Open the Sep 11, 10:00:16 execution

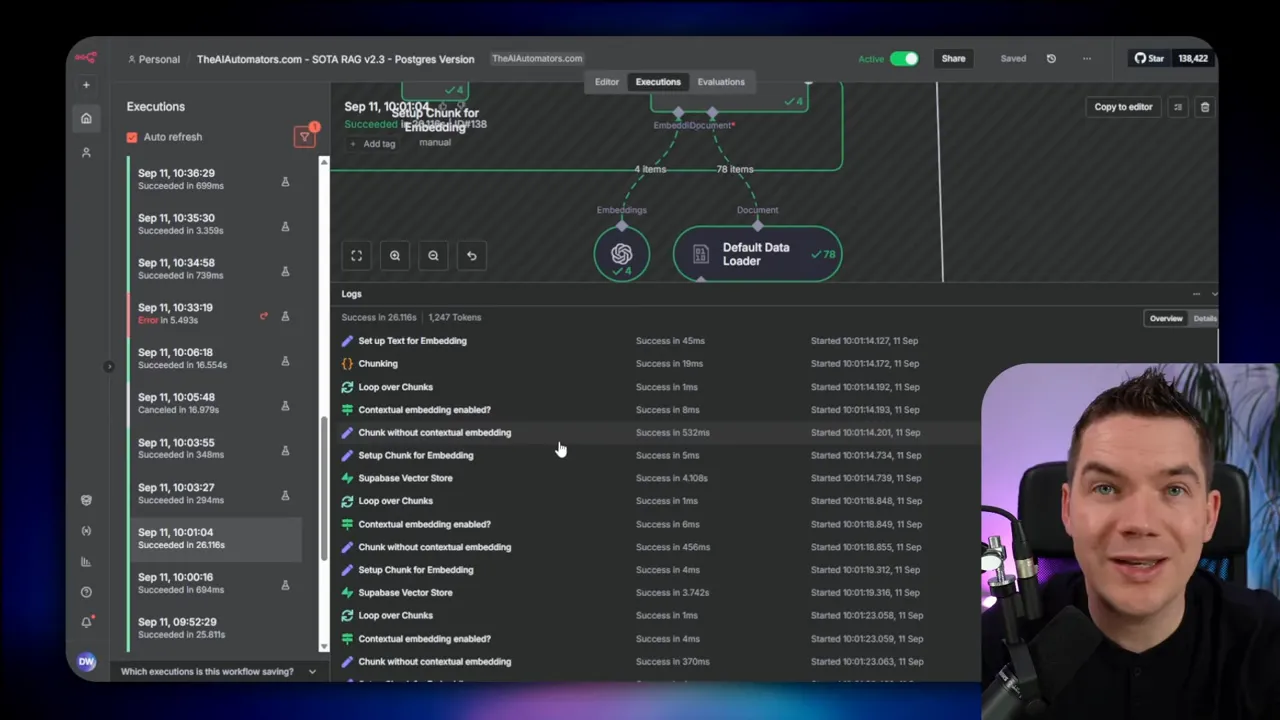215,583
